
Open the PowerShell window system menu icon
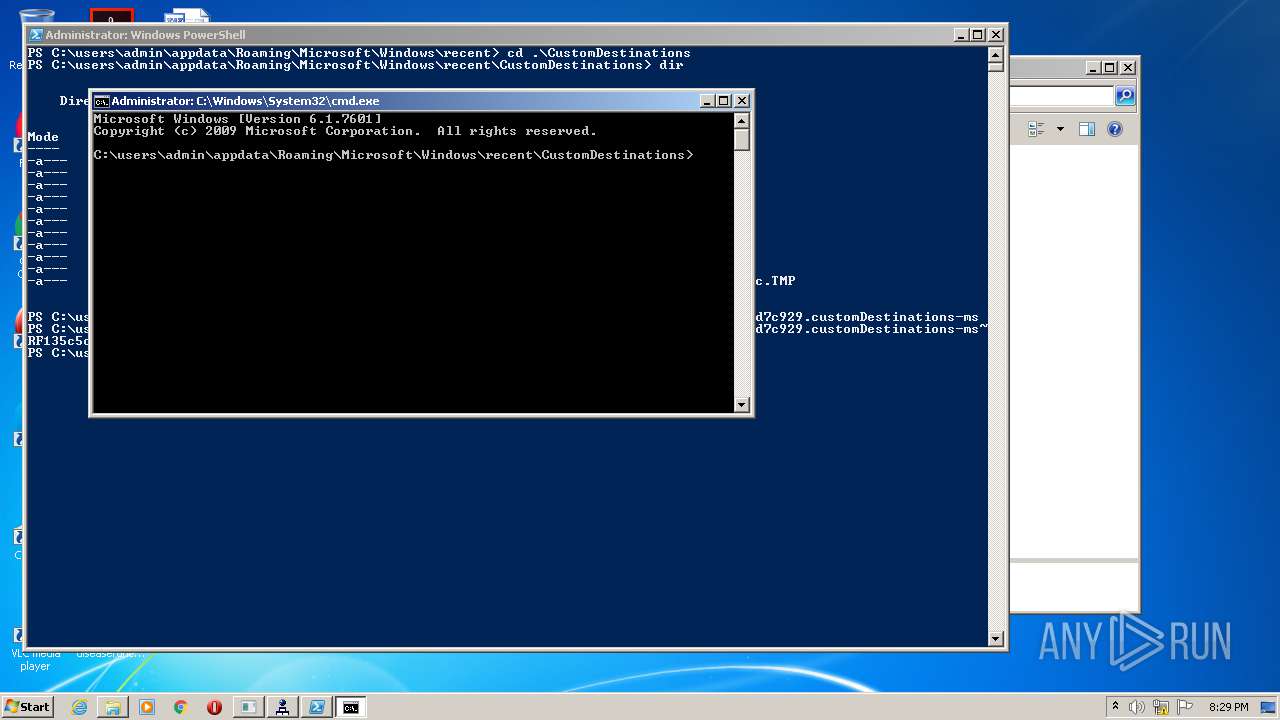(36, 35)
